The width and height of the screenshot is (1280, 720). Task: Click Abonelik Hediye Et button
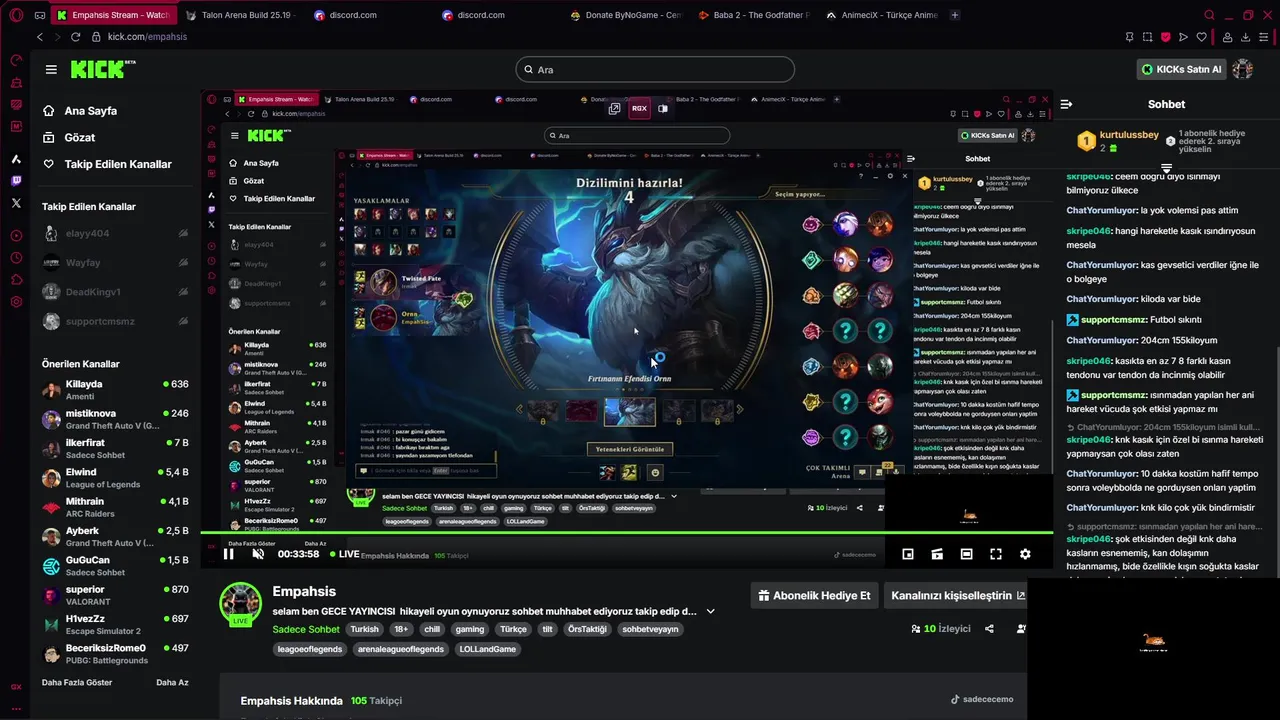pos(815,595)
